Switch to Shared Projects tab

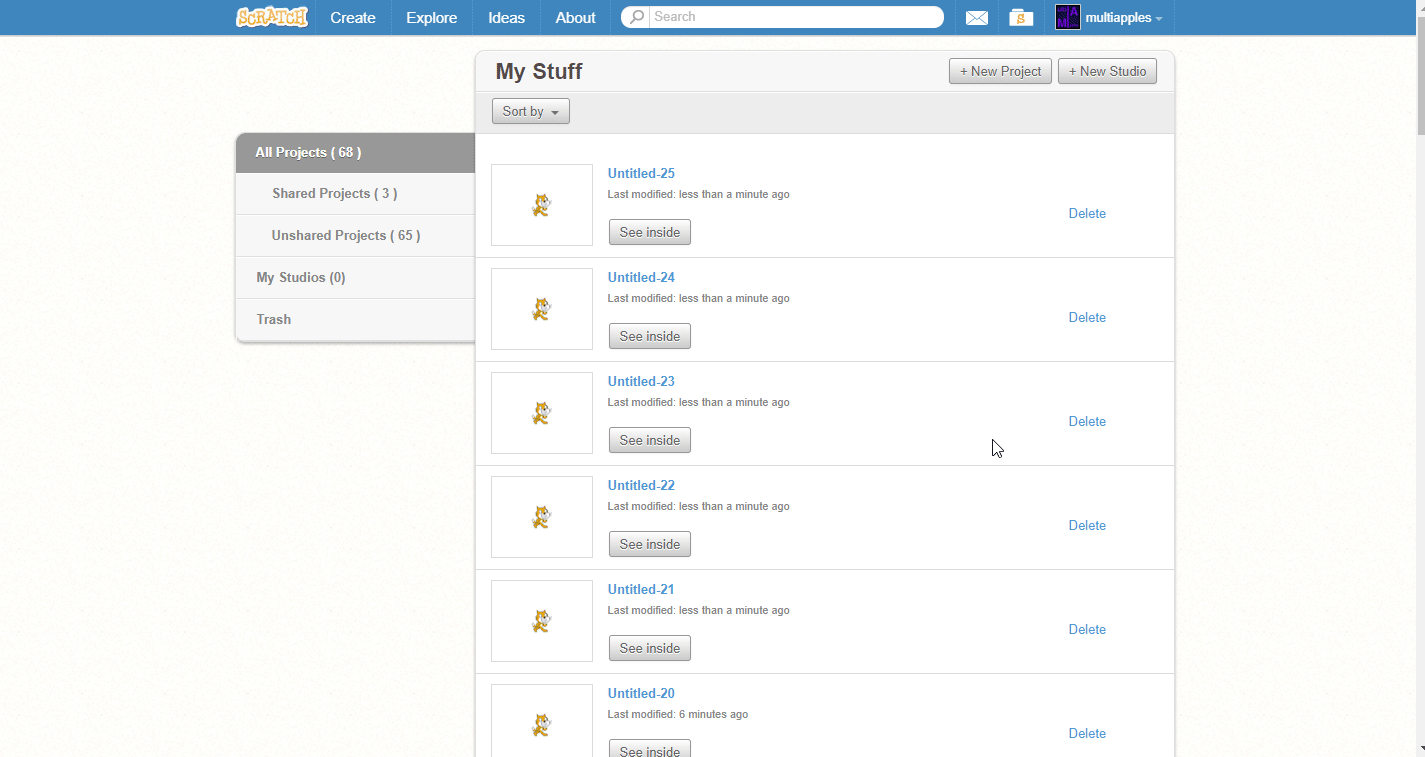pos(334,193)
